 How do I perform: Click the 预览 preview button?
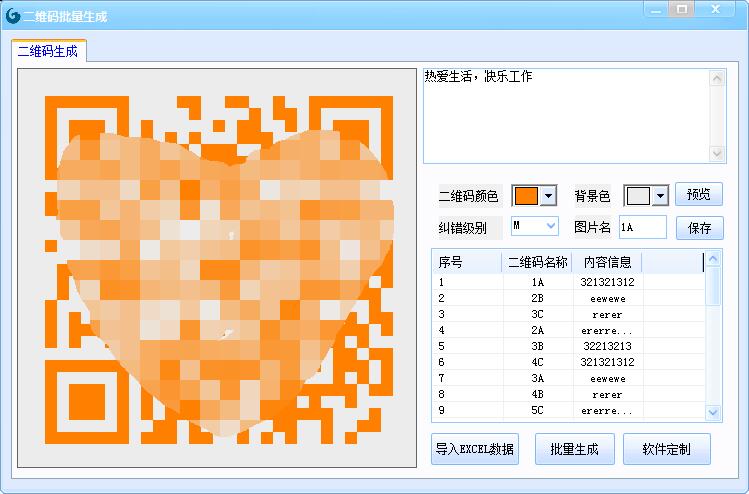(x=699, y=194)
